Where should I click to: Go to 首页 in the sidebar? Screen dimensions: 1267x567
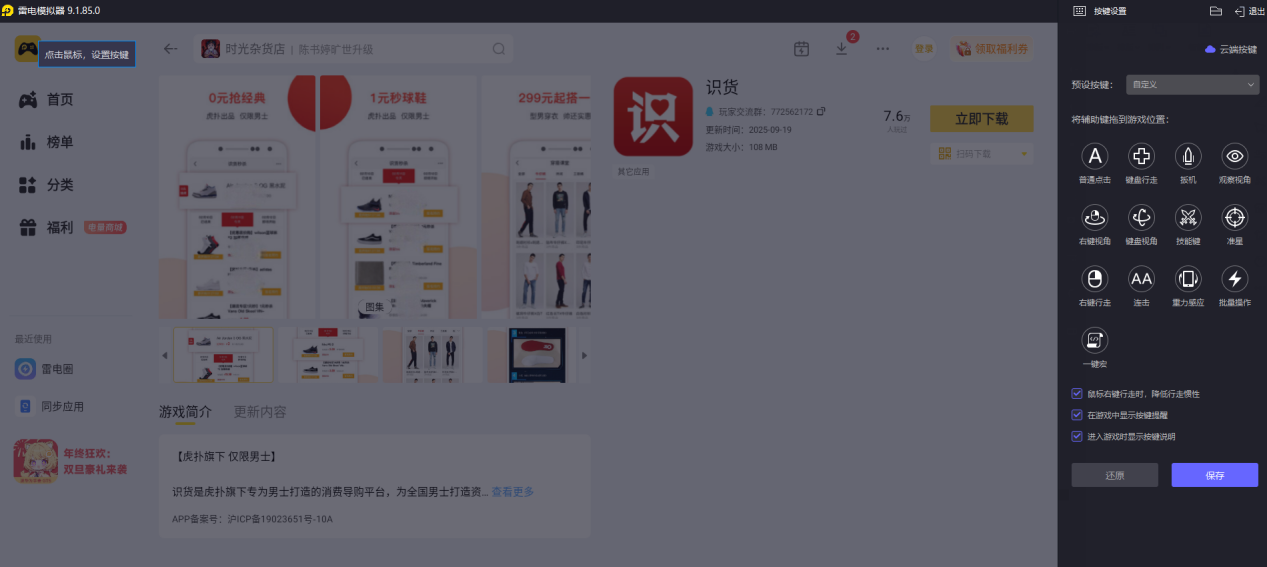[x=47, y=100]
